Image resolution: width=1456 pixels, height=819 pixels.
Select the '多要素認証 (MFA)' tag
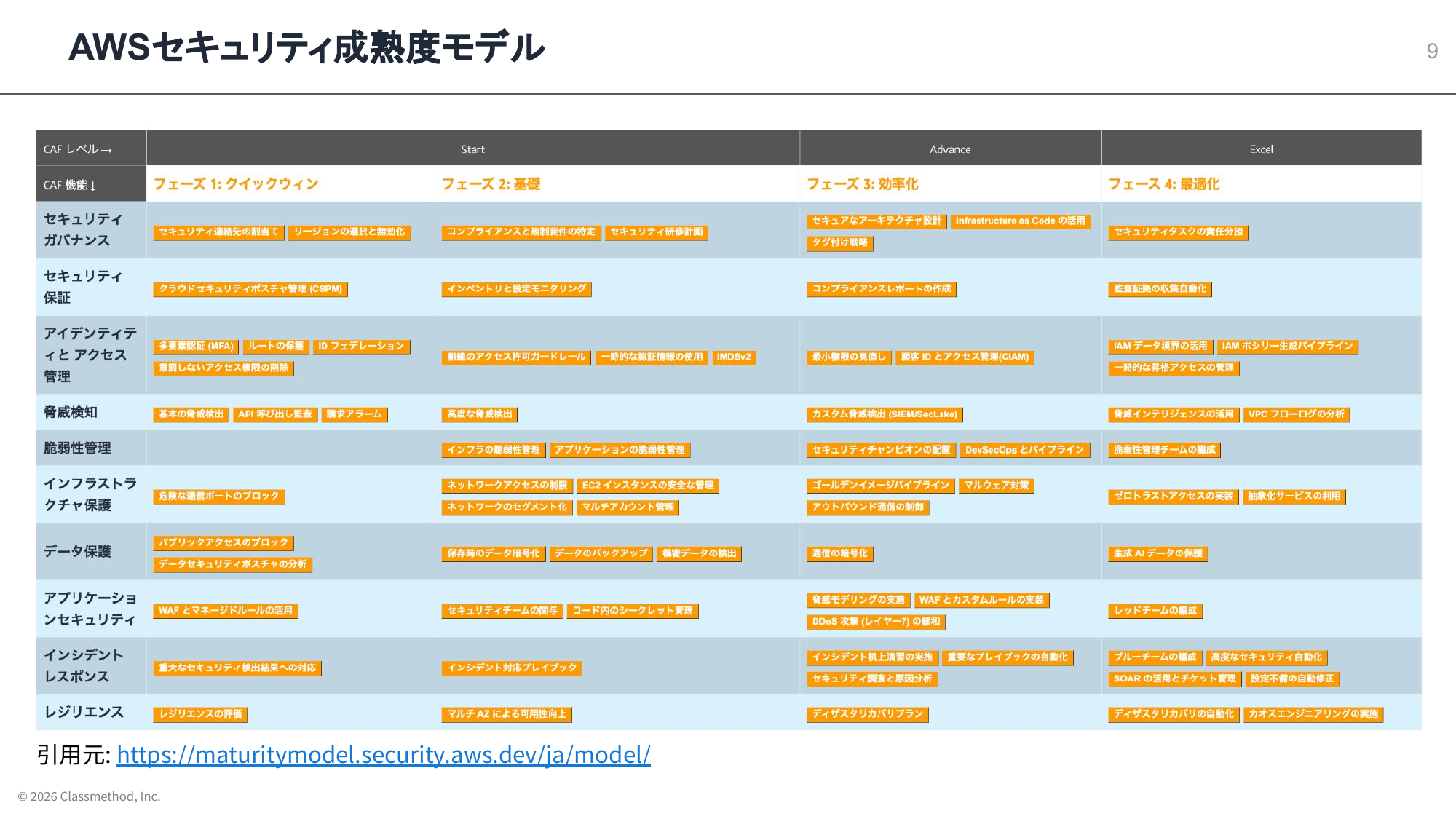(x=196, y=347)
